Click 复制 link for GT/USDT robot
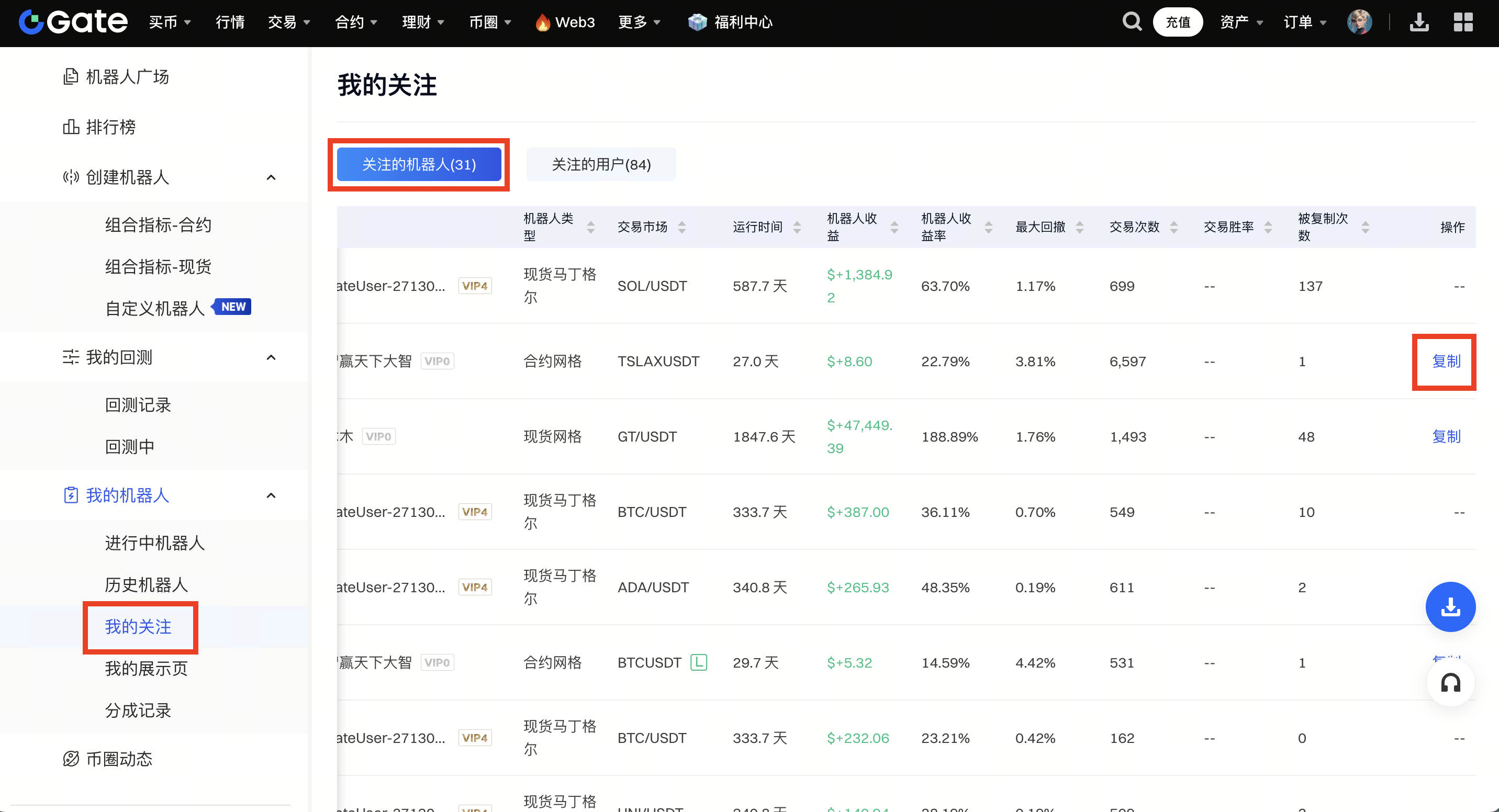1499x812 pixels. click(1446, 436)
